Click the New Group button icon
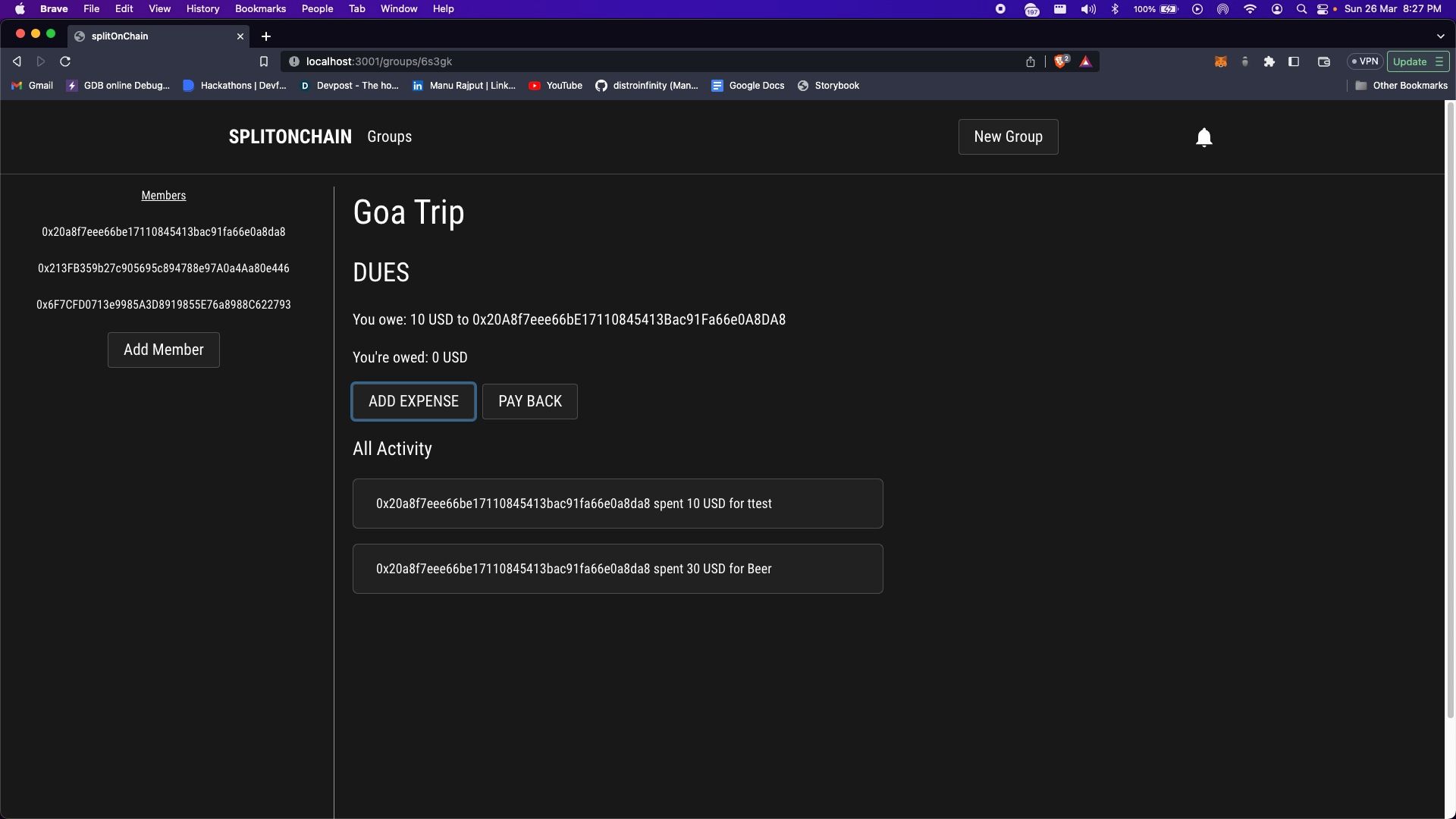This screenshot has width=1456, height=819. 1008,136
